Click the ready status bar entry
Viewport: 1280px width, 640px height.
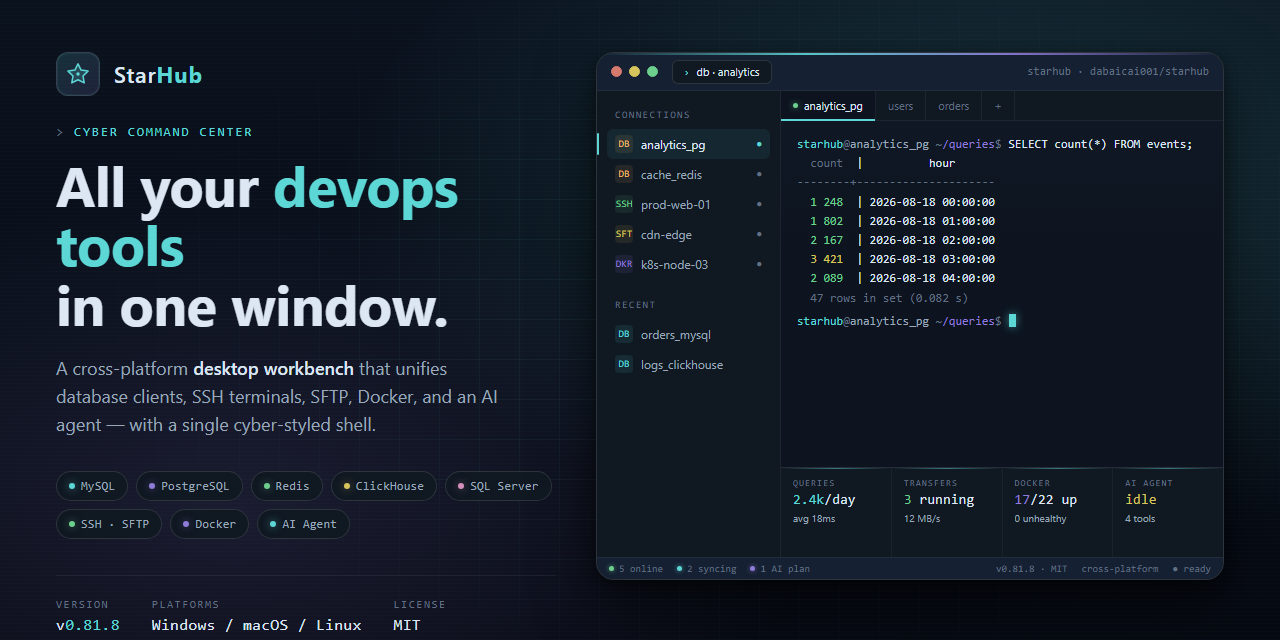click(x=1192, y=569)
